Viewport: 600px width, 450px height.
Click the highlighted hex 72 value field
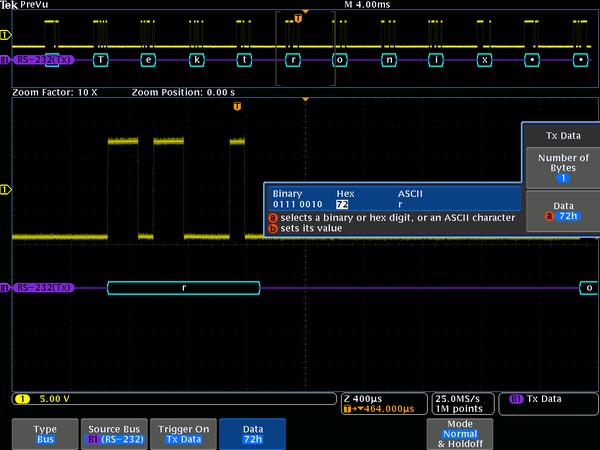point(342,204)
